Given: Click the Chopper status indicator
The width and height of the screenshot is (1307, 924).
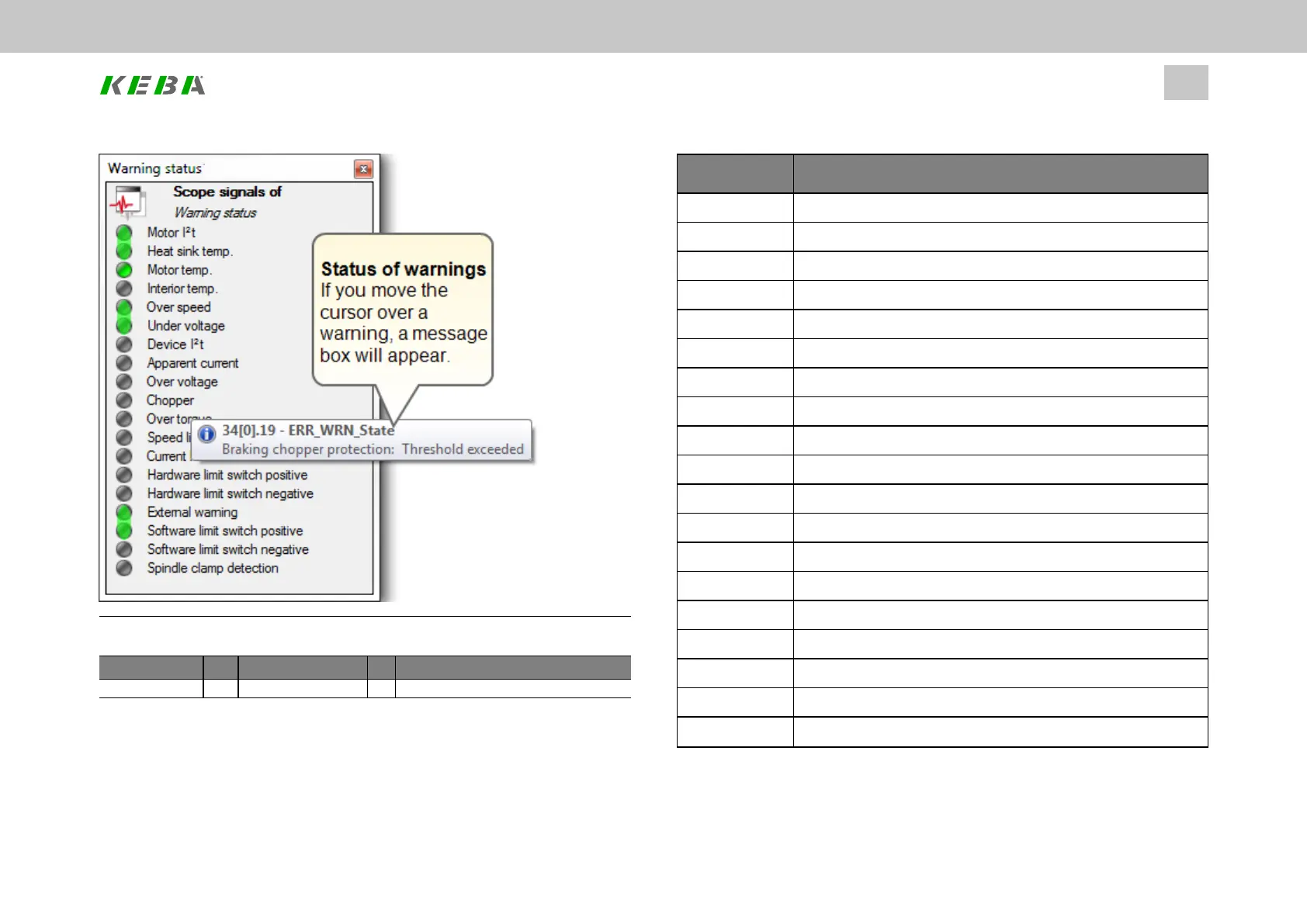Looking at the screenshot, I should [124, 400].
